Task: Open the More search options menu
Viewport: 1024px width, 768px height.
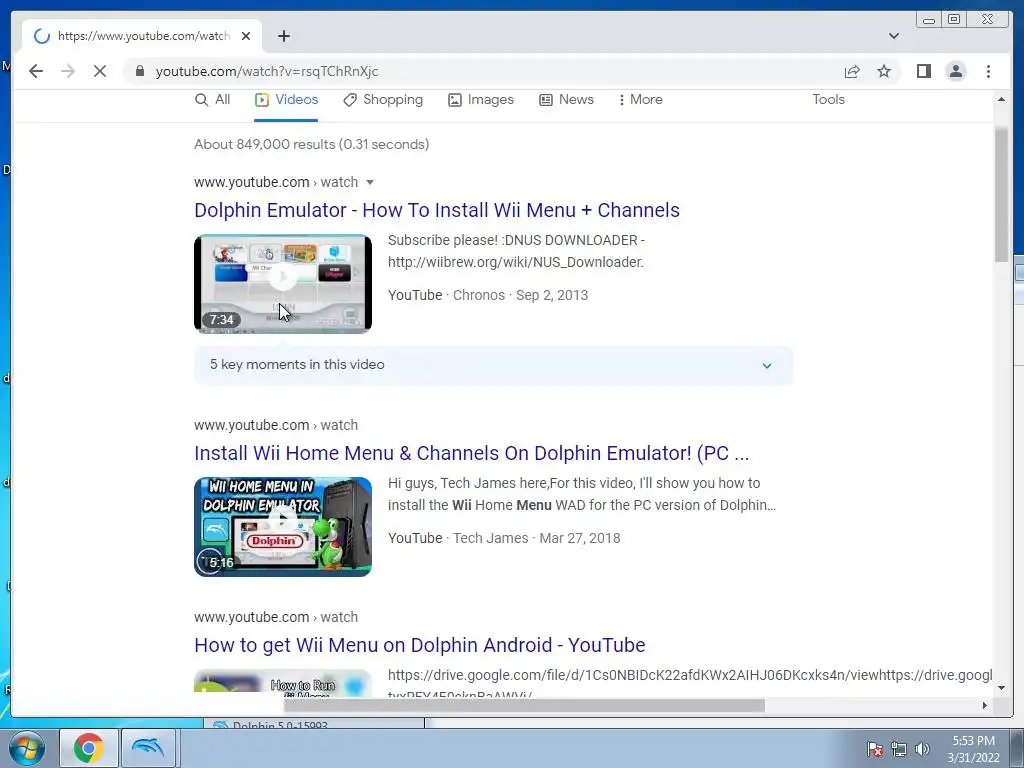Action: 640,100
